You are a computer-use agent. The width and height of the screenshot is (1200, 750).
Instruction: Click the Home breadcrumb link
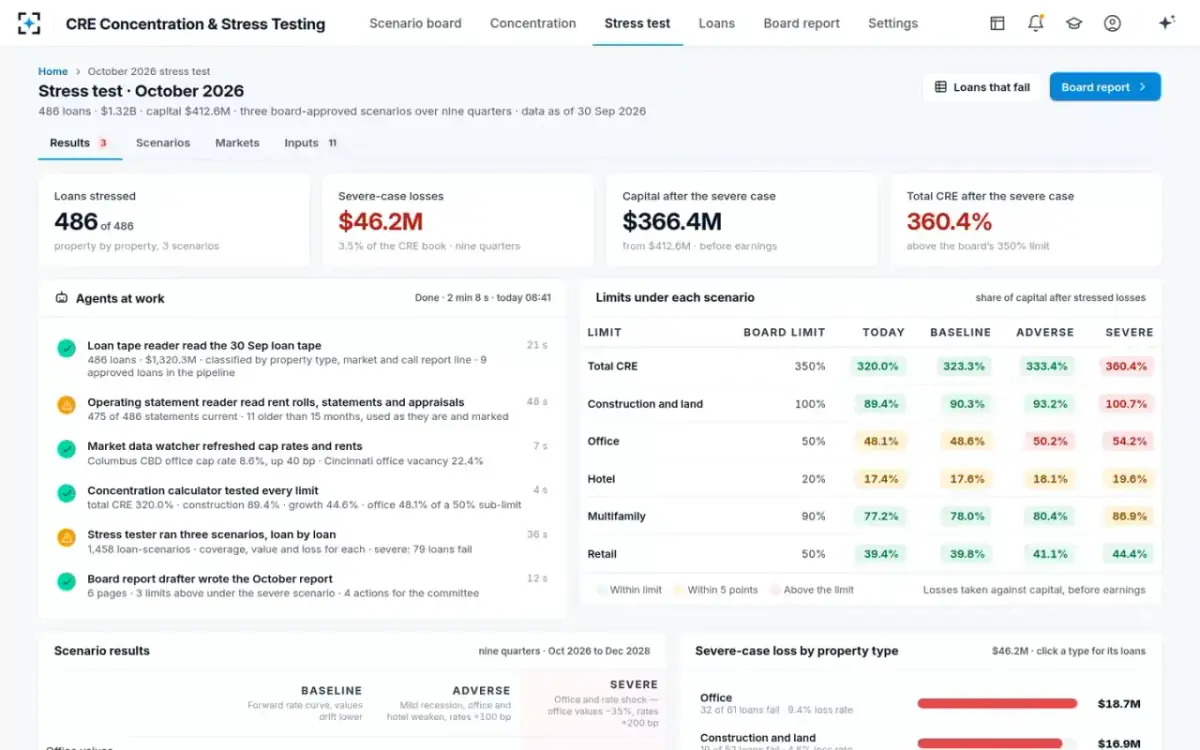coord(53,71)
